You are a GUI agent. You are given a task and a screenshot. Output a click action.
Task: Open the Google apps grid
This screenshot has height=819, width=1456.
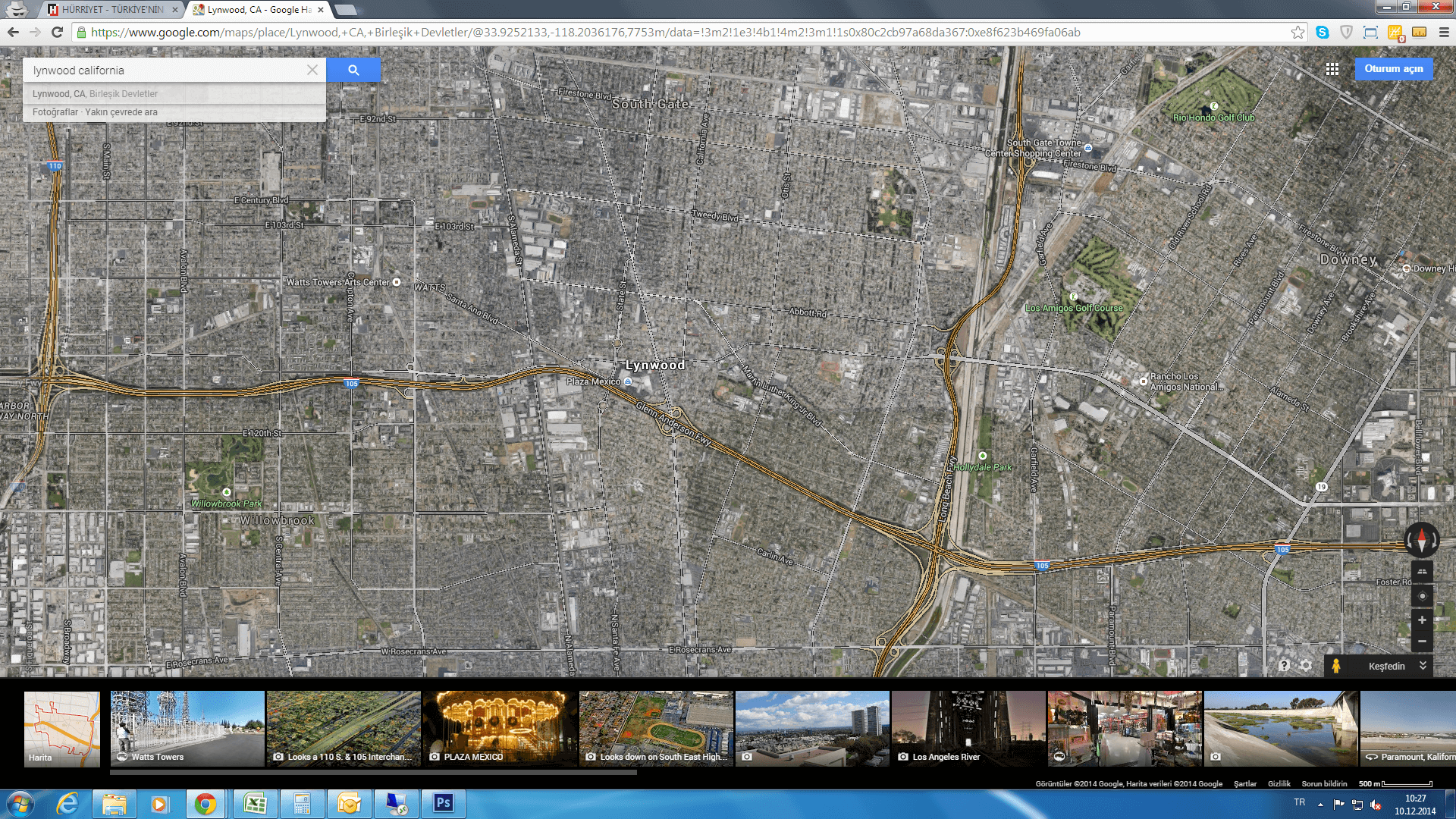(x=1332, y=69)
